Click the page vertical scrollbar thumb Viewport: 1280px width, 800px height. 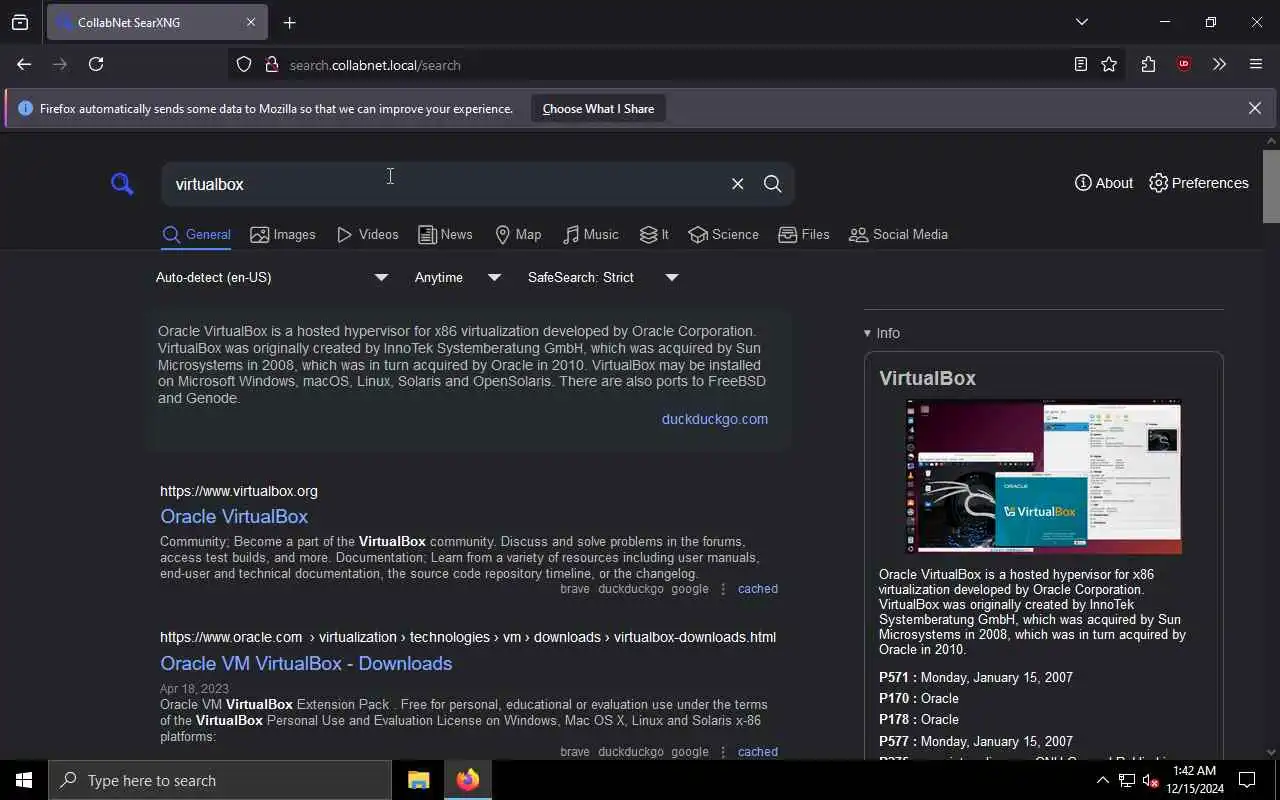pos(1271,186)
